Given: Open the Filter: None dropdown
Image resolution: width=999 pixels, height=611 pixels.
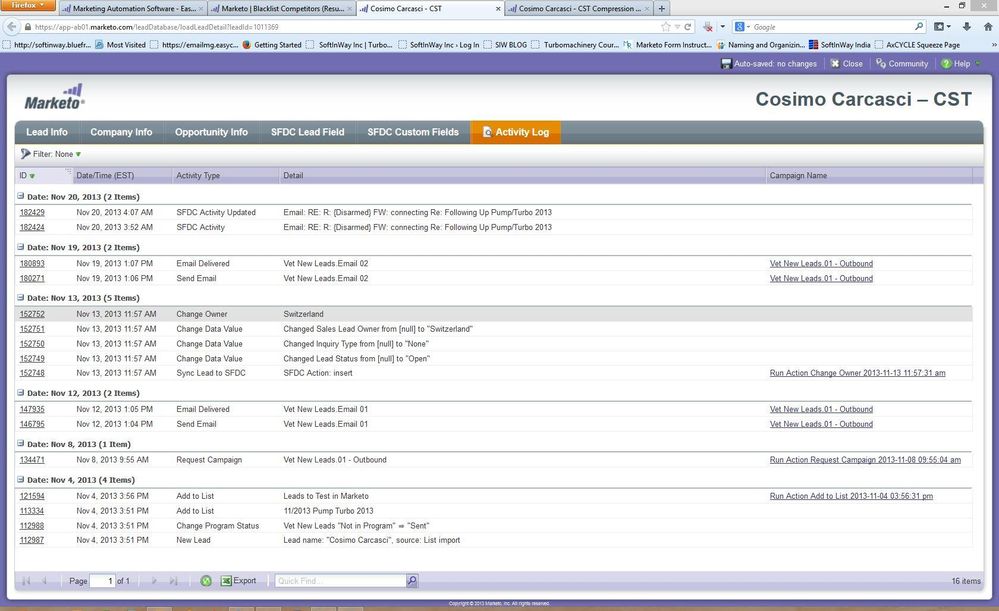Looking at the screenshot, I should [x=50, y=154].
